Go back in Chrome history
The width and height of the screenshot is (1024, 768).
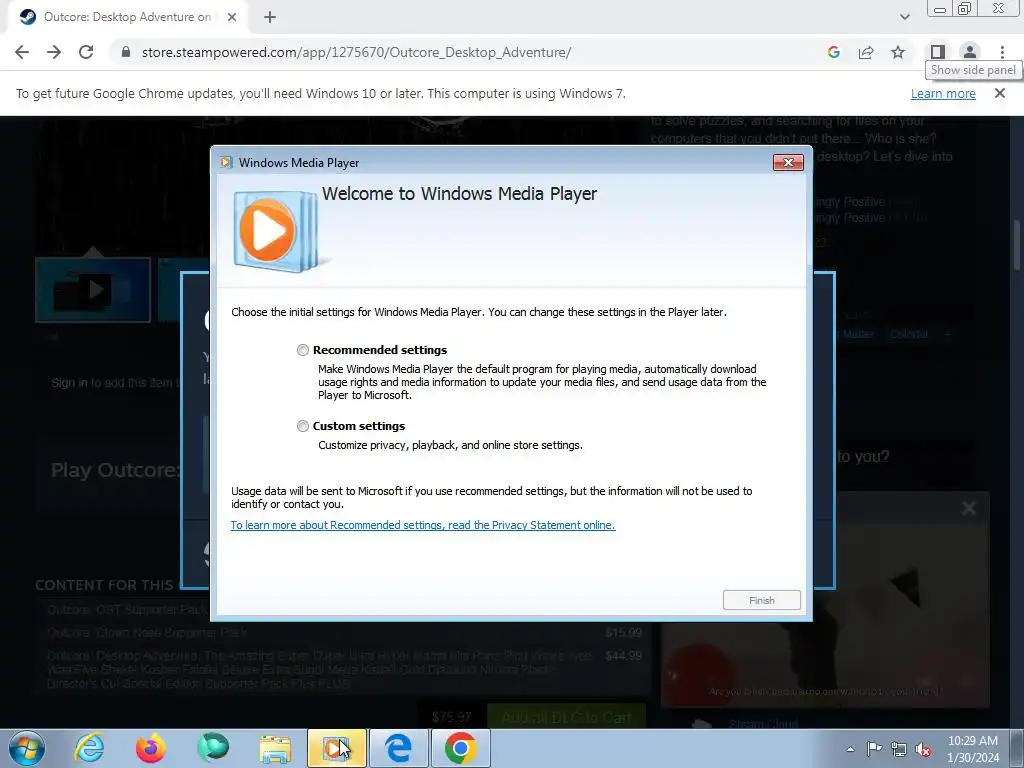tap(22, 52)
